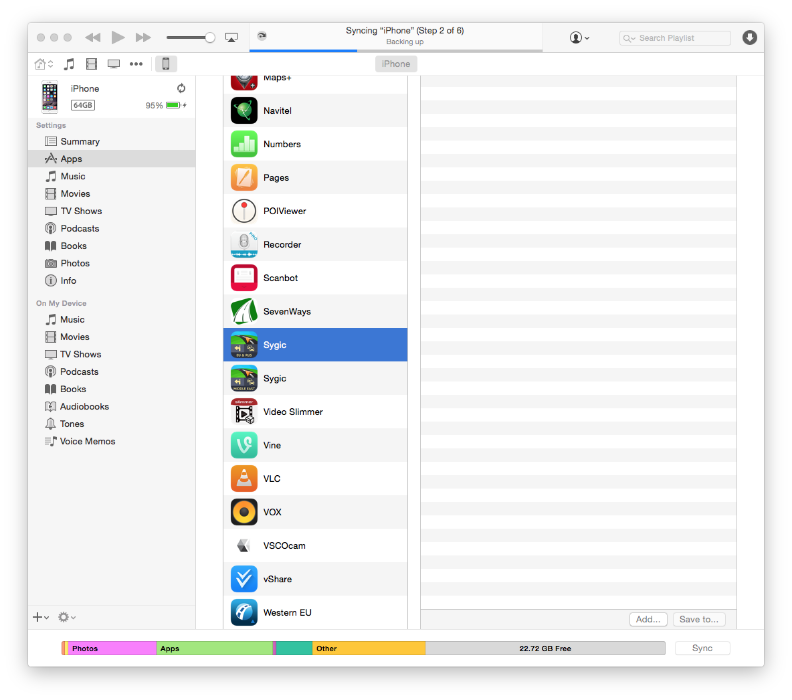Click the Other storage segment
Viewport: 792px width, 700px height.
click(x=369, y=648)
